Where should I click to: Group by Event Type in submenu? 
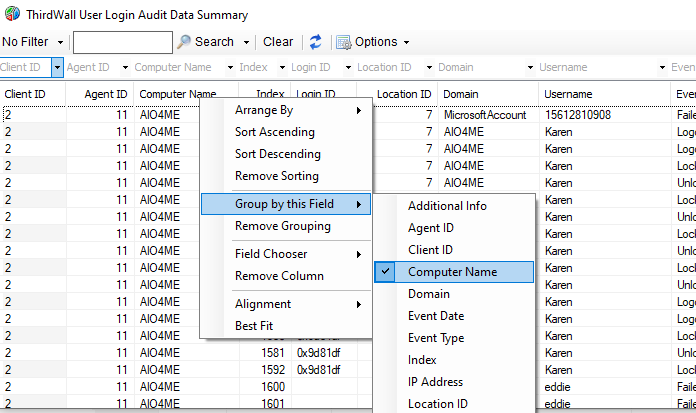click(454, 338)
